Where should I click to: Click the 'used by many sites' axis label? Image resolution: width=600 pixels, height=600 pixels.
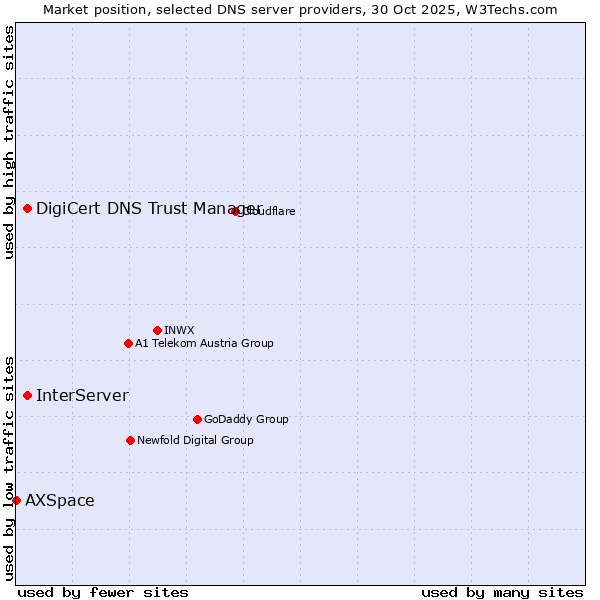click(502, 592)
